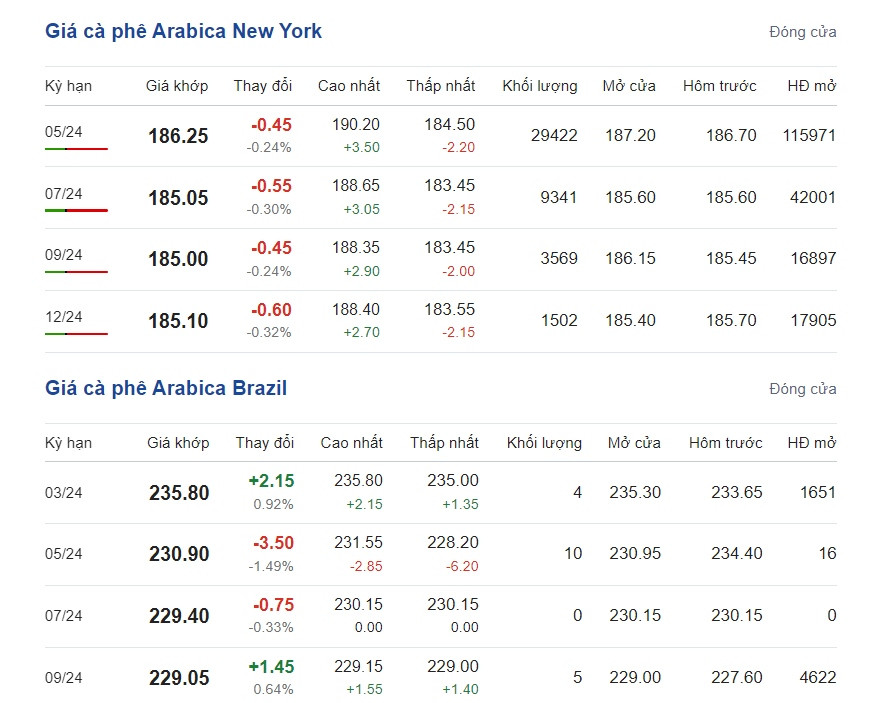Image resolution: width=877 pixels, height=703 pixels.
Task: Click the Đóng cửa status for Brazil
Action: coord(803,389)
